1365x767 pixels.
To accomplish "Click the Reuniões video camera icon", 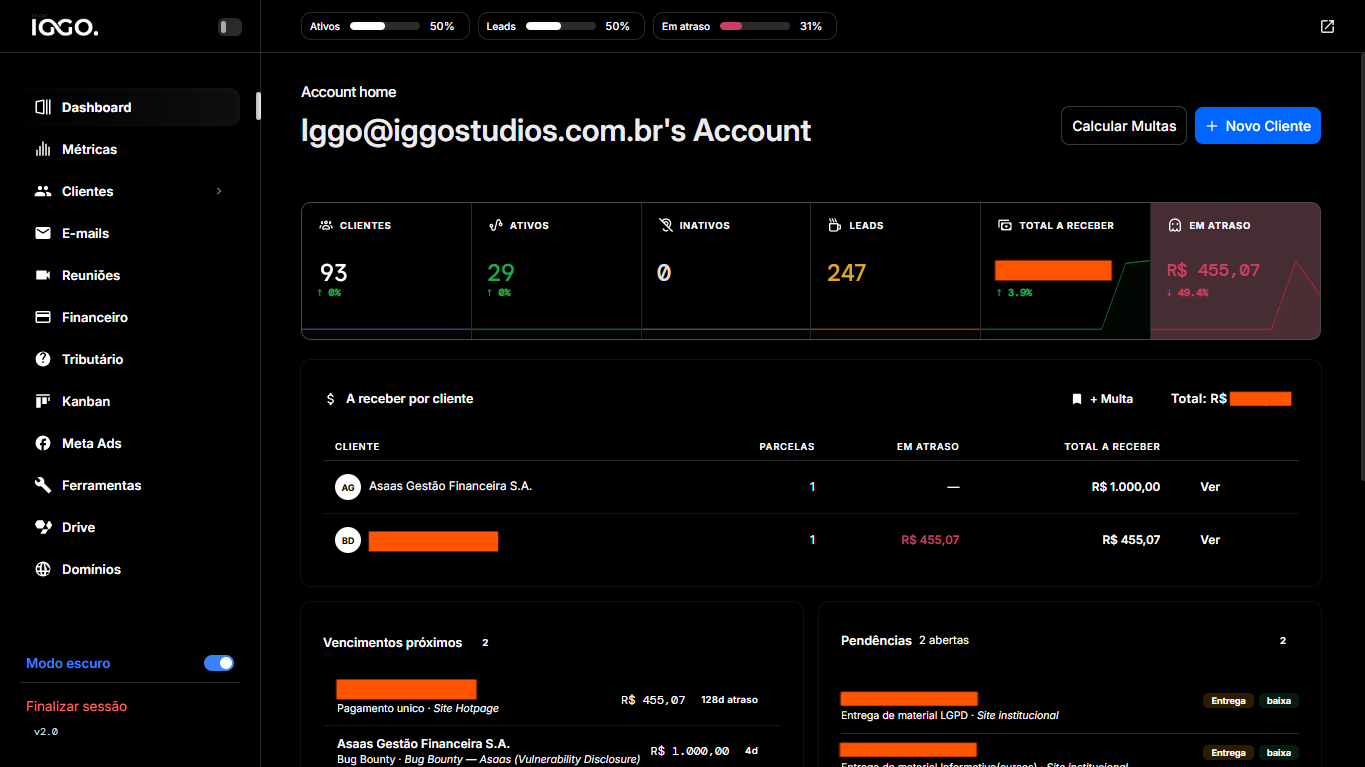I will tap(43, 275).
